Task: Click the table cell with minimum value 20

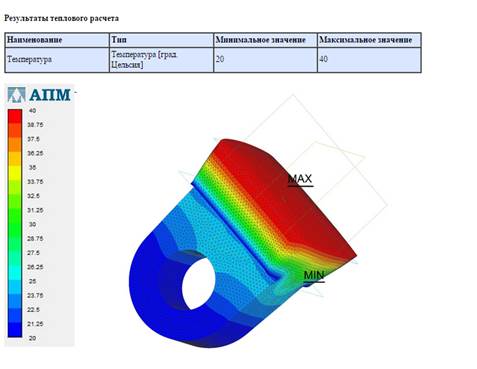Action: coord(265,60)
